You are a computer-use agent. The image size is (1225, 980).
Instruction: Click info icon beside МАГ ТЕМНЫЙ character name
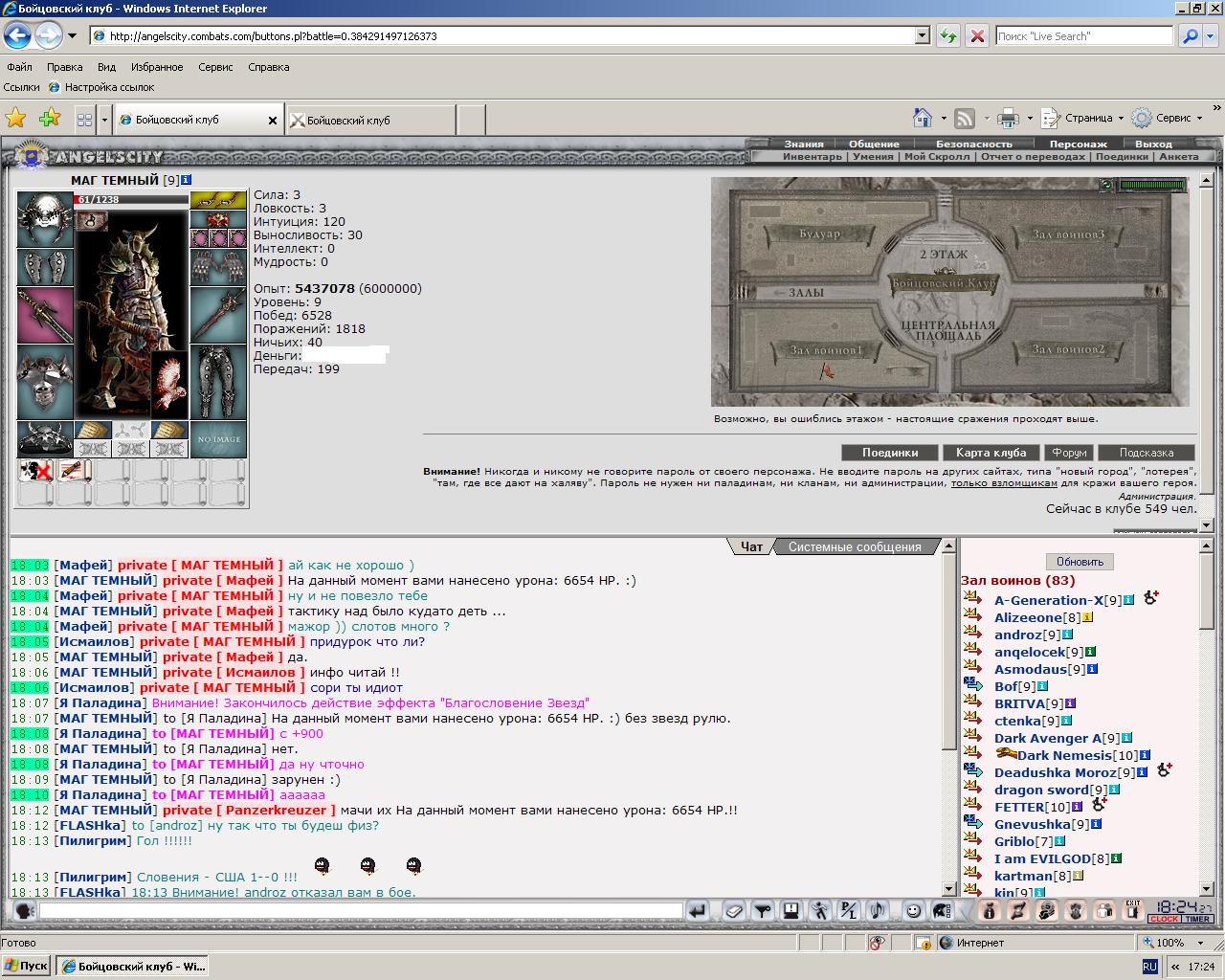(187, 180)
